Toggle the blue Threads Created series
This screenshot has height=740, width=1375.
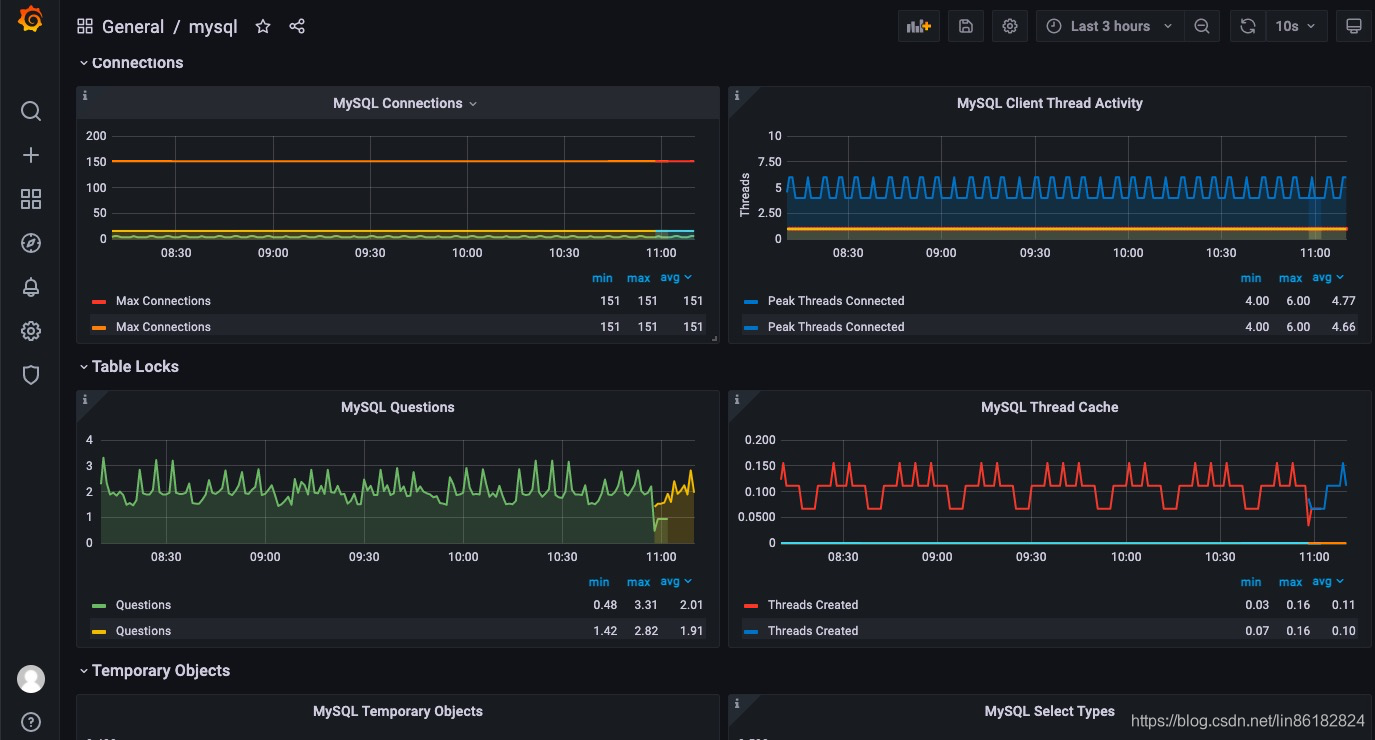pos(813,631)
